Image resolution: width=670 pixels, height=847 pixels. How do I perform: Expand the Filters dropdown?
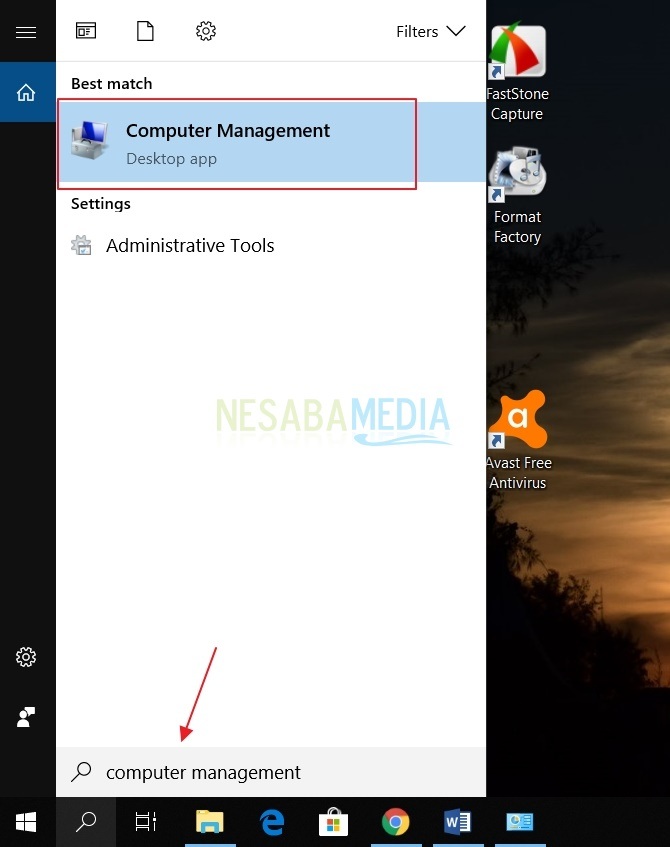pyautogui.click(x=430, y=31)
